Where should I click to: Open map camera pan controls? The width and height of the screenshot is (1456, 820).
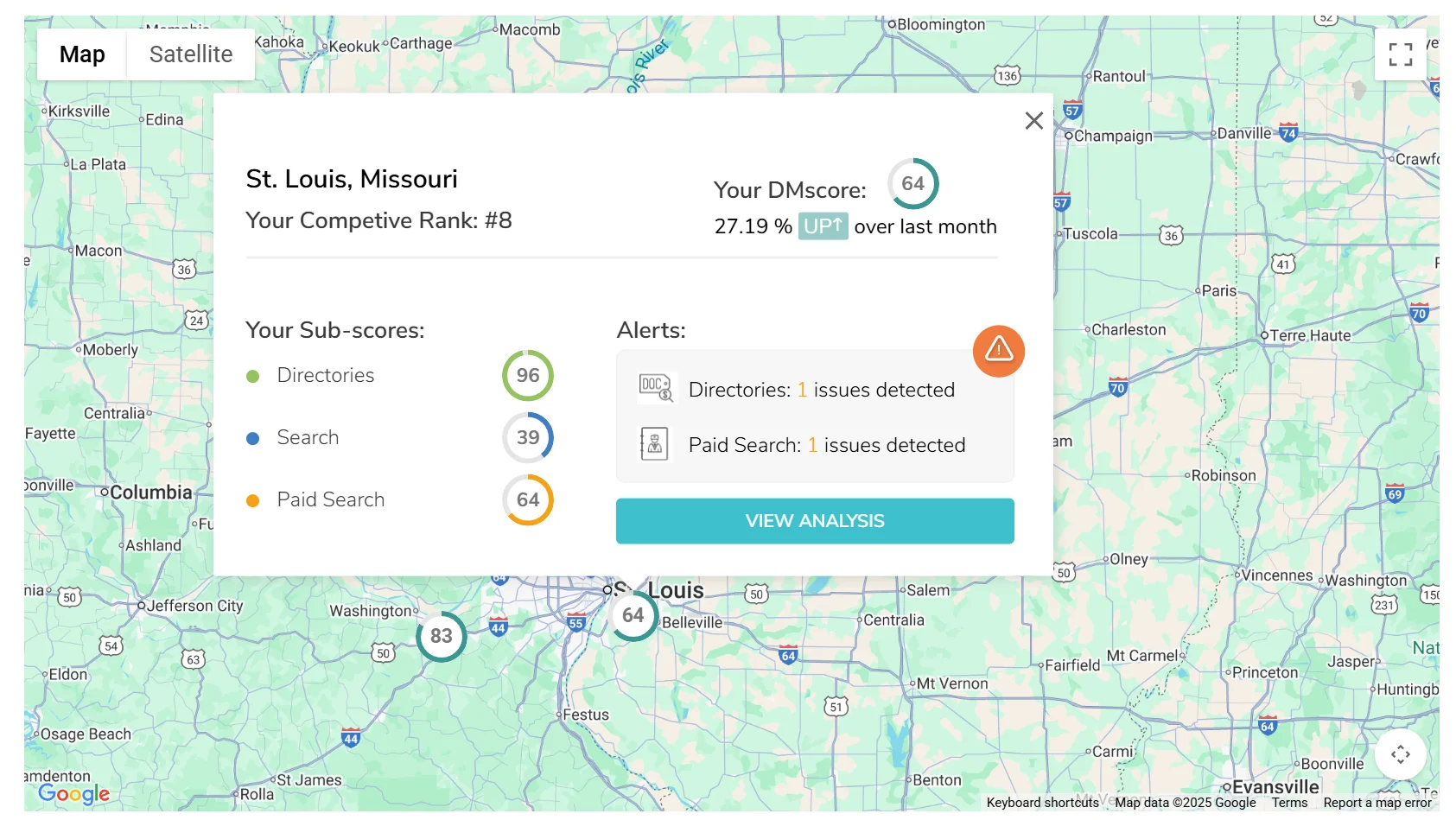(1400, 754)
